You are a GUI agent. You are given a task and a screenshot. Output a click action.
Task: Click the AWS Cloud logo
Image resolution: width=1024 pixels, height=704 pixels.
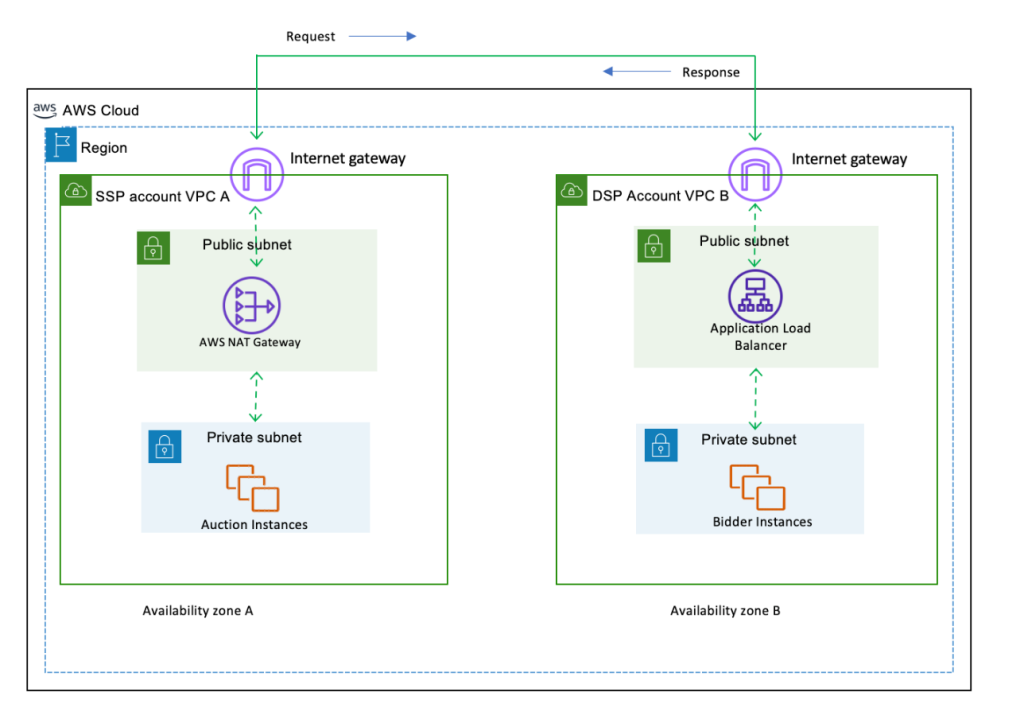[x=44, y=110]
